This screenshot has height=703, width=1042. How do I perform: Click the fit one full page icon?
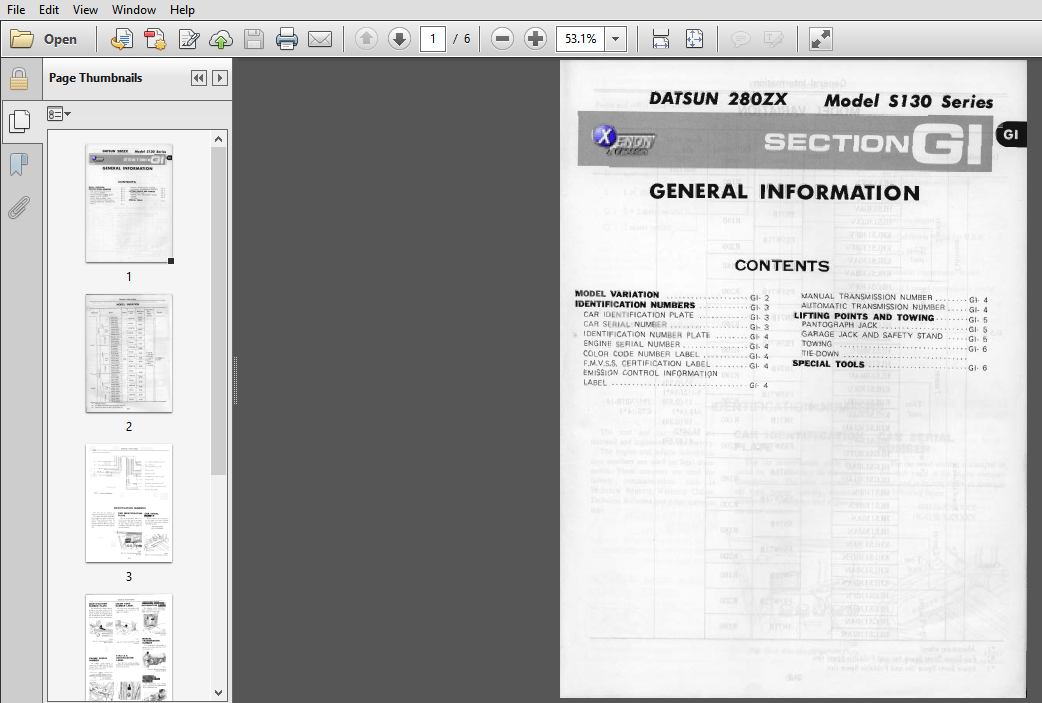tap(694, 39)
